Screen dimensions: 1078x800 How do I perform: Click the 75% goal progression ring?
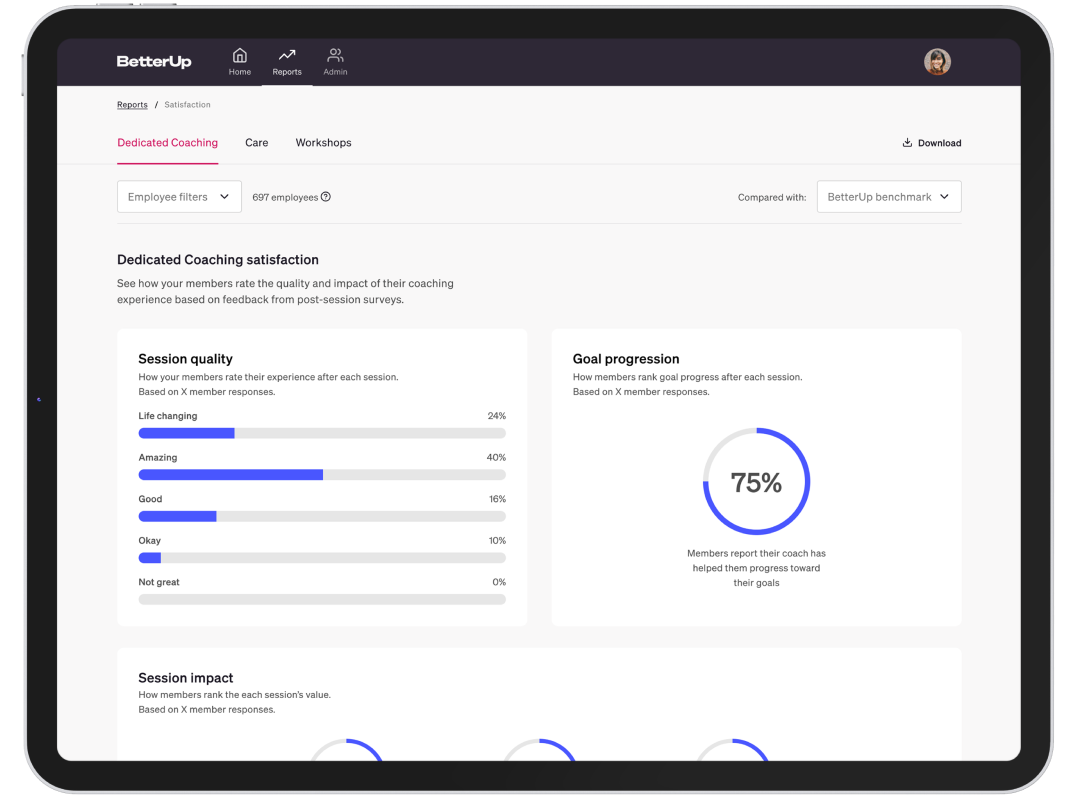pyautogui.click(x=756, y=482)
